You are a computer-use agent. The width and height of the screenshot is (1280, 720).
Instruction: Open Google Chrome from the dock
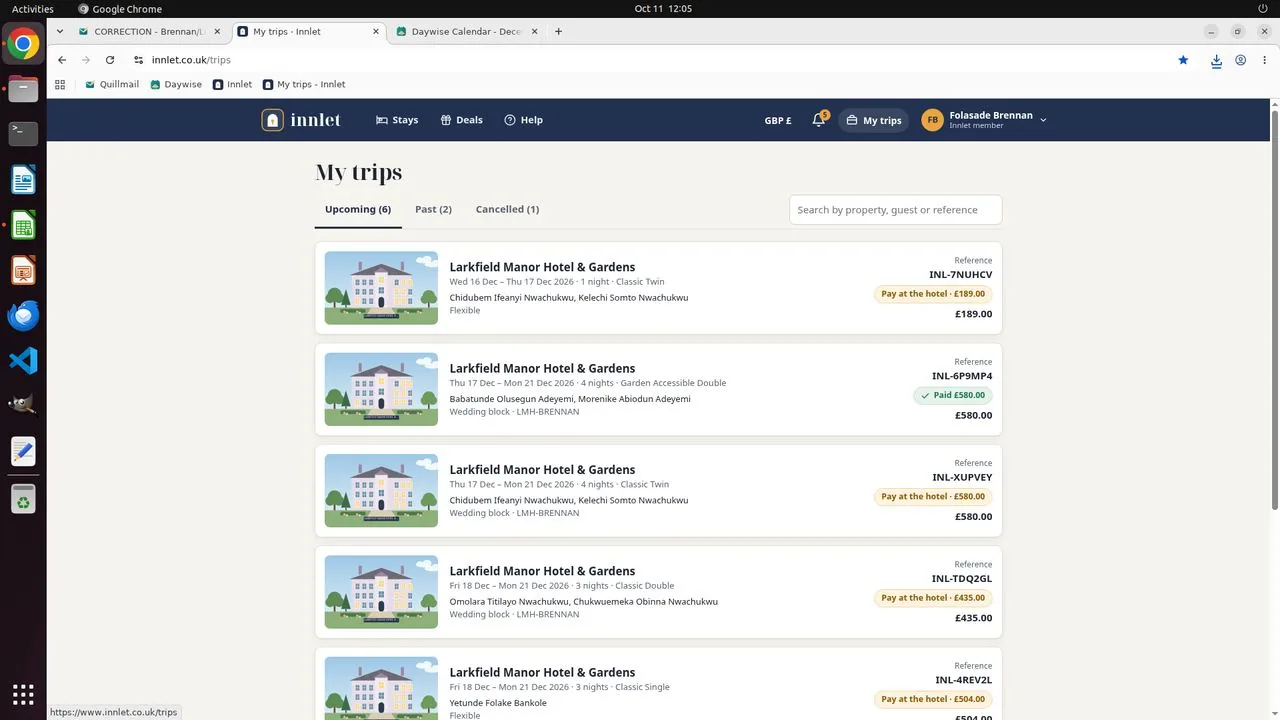[23, 44]
